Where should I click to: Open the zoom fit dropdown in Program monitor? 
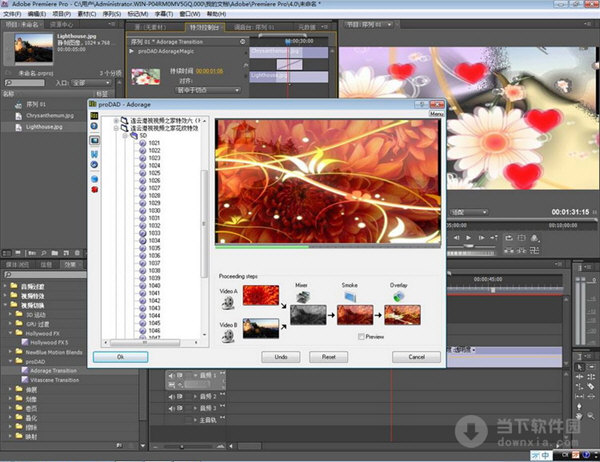(468, 212)
